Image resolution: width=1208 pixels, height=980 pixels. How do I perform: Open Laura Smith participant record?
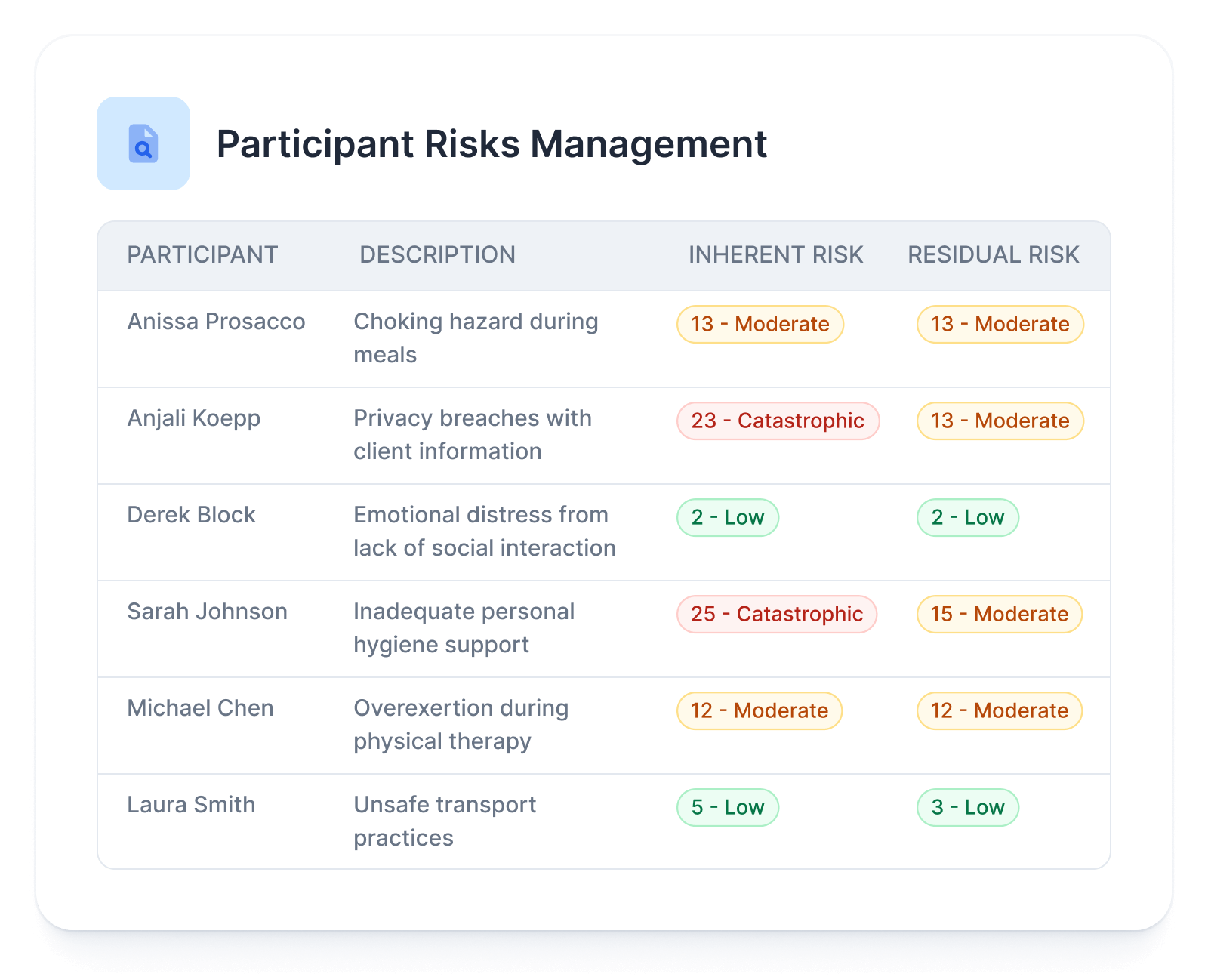(191, 805)
